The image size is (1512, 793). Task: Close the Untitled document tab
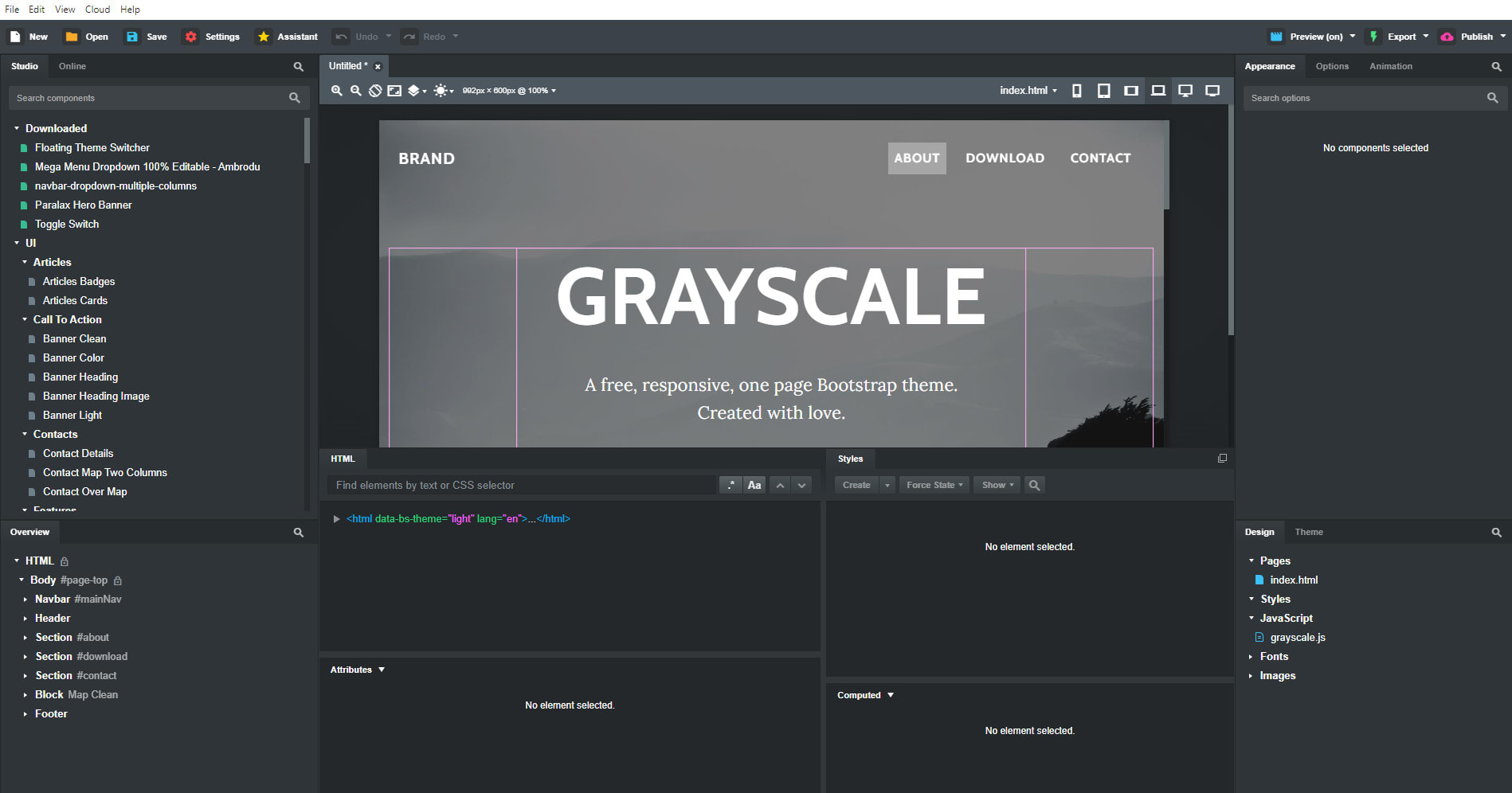coord(378,67)
